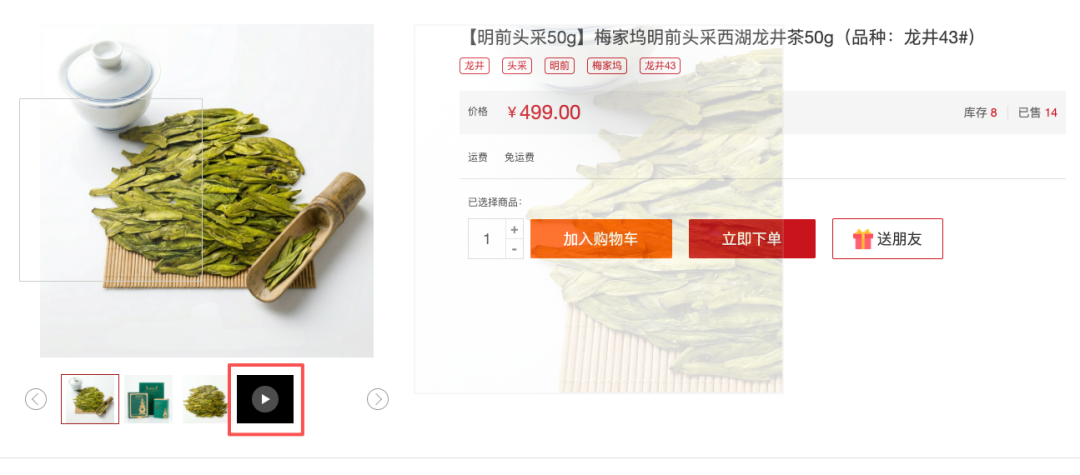Show previous thumbnails with left arrow
This screenshot has width=1080, height=475.
click(x=36, y=399)
